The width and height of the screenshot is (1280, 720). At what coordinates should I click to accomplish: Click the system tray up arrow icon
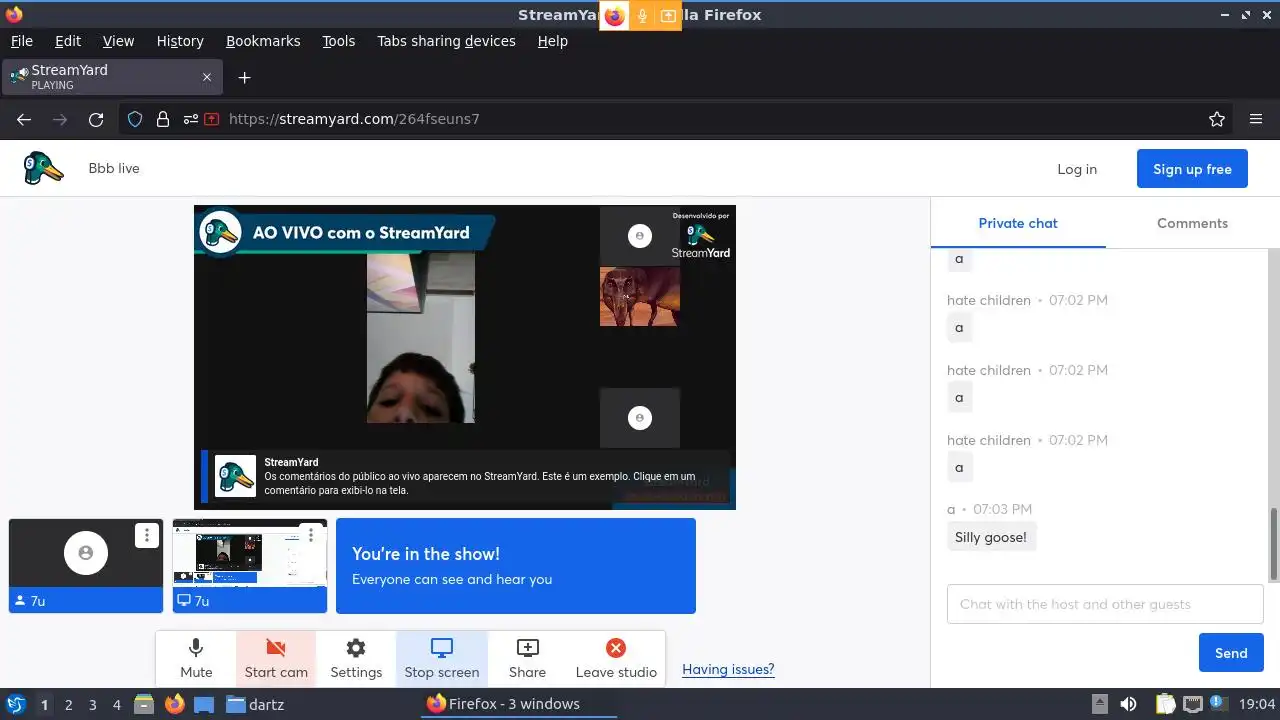tap(1099, 703)
